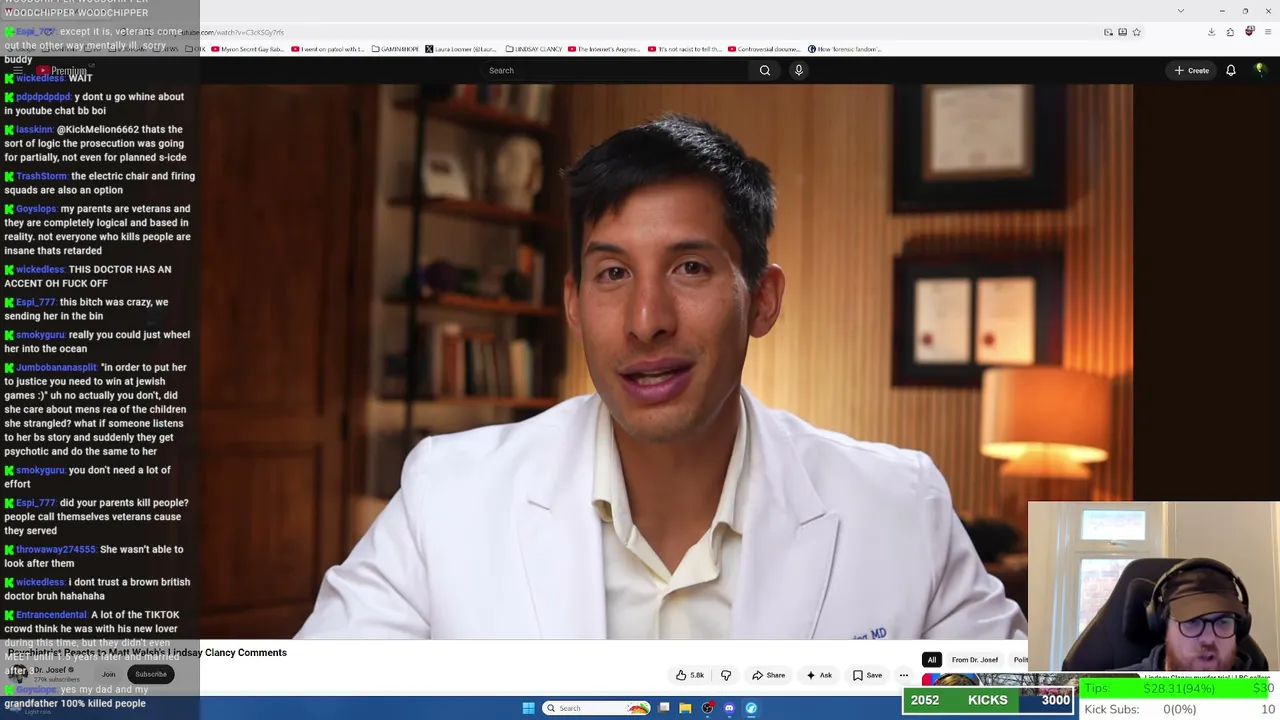Open the Laura Loomer bookmark

(x=461, y=49)
